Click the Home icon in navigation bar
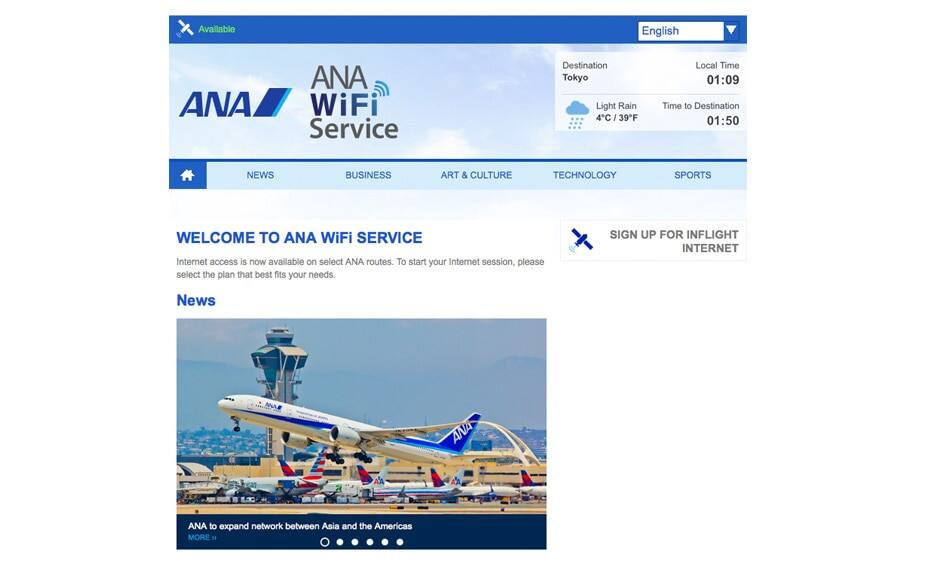Viewport: 930px width, 575px height. (187, 175)
